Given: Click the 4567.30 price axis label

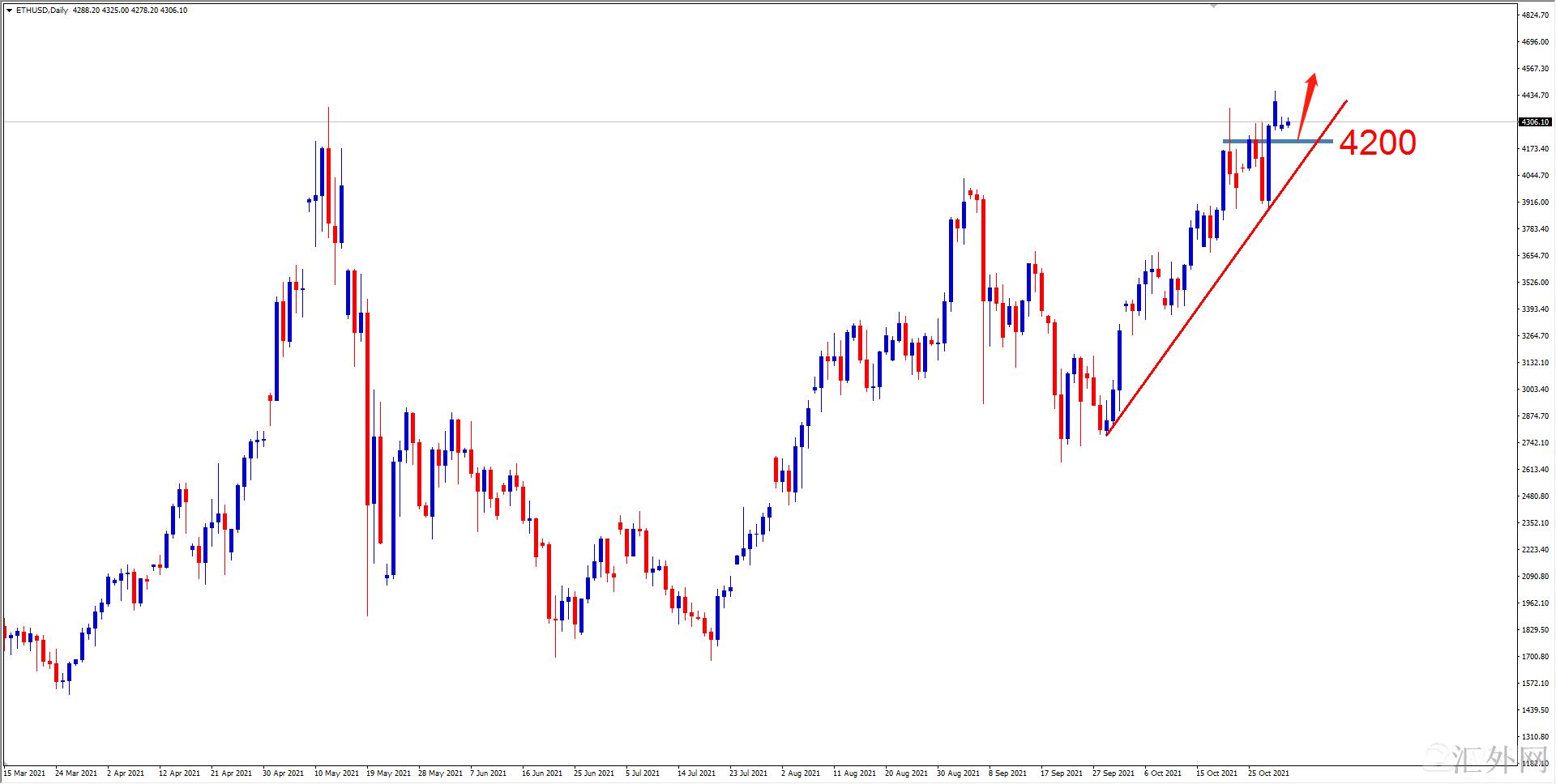Looking at the screenshot, I should click(1535, 69).
